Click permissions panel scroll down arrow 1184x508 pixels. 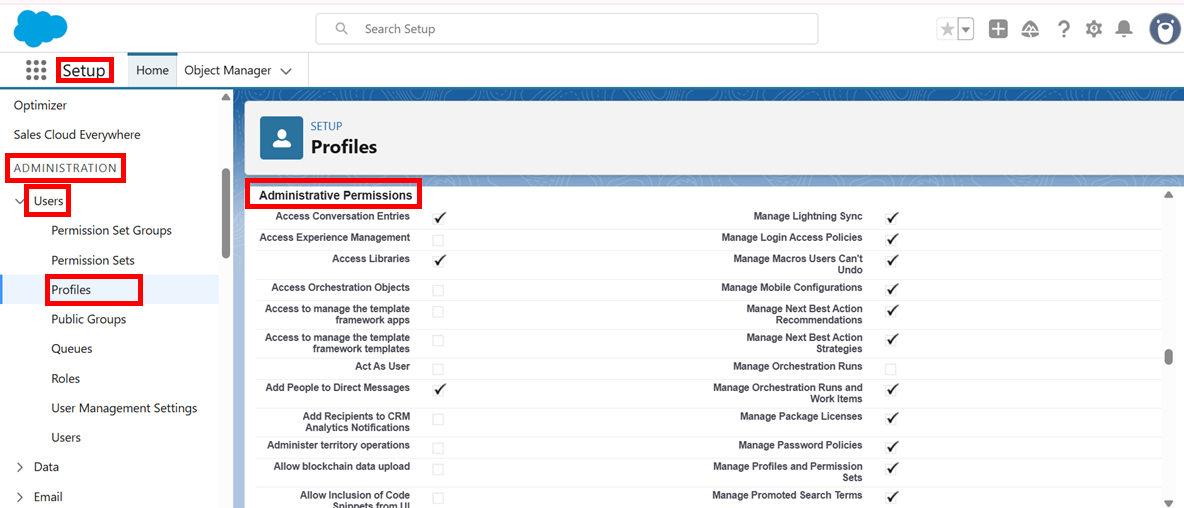click(1169, 502)
